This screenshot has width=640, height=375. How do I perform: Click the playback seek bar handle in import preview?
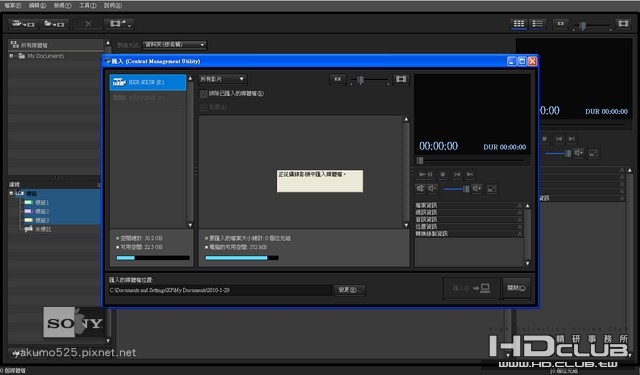click(x=420, y=160)
